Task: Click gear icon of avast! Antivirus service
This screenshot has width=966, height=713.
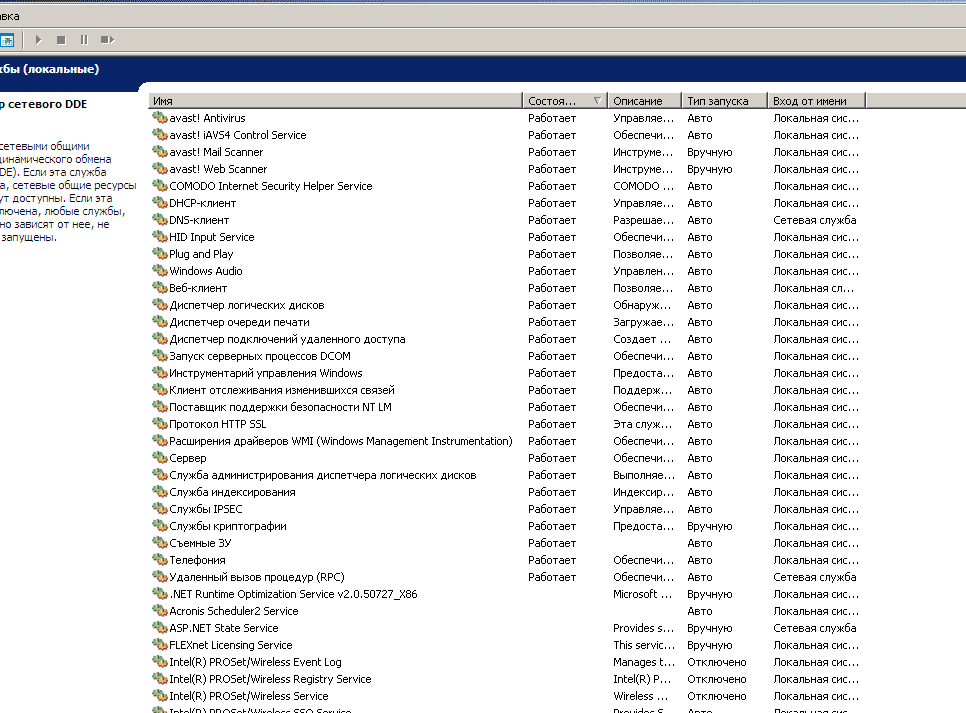Action: pos(160,117)
